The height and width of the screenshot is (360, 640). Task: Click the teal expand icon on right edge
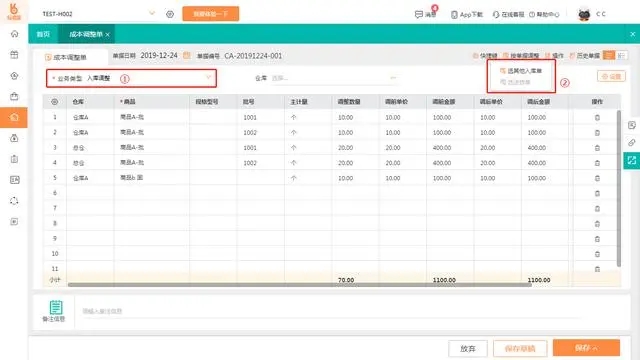tap(632, 160)
